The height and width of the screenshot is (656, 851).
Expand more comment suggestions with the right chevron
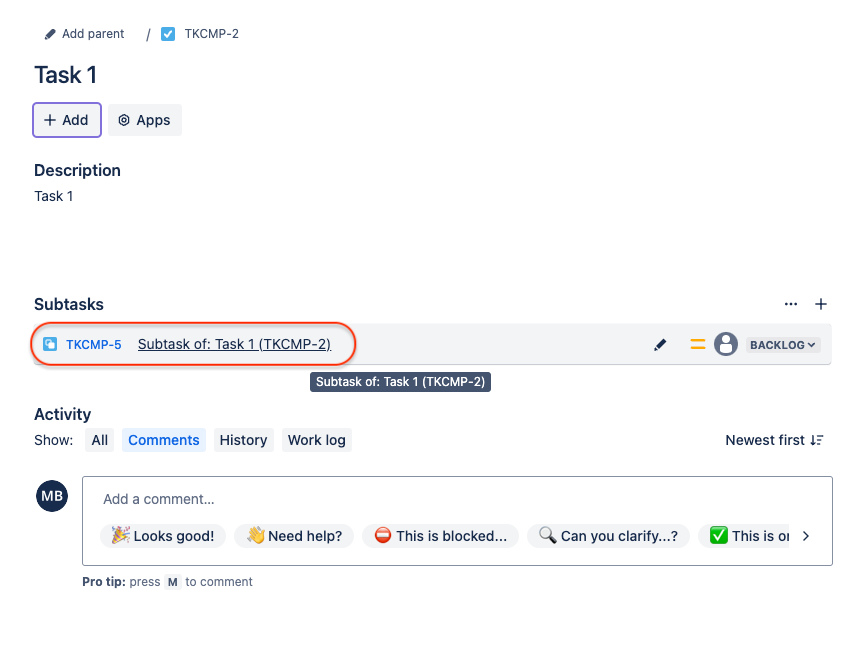tap(805, 535)
